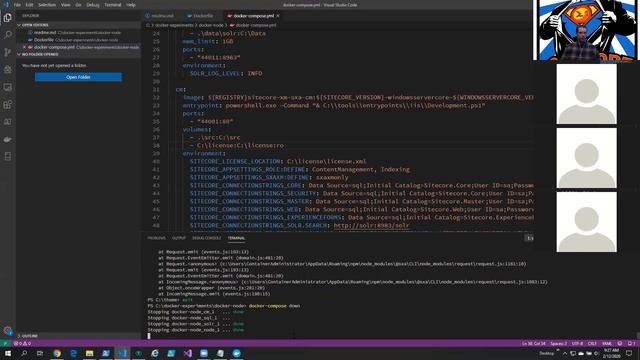Switch to the readme.md editor tab
This screenshot has height=360, width=640.
point(162,16)
